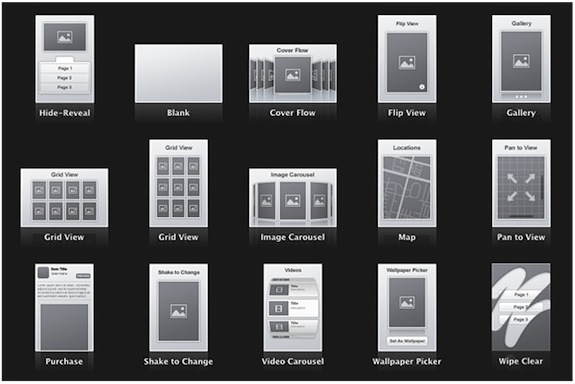
Task: Click the 'Shake to Change' caption below thumbnail
Action: coord(179,362)
